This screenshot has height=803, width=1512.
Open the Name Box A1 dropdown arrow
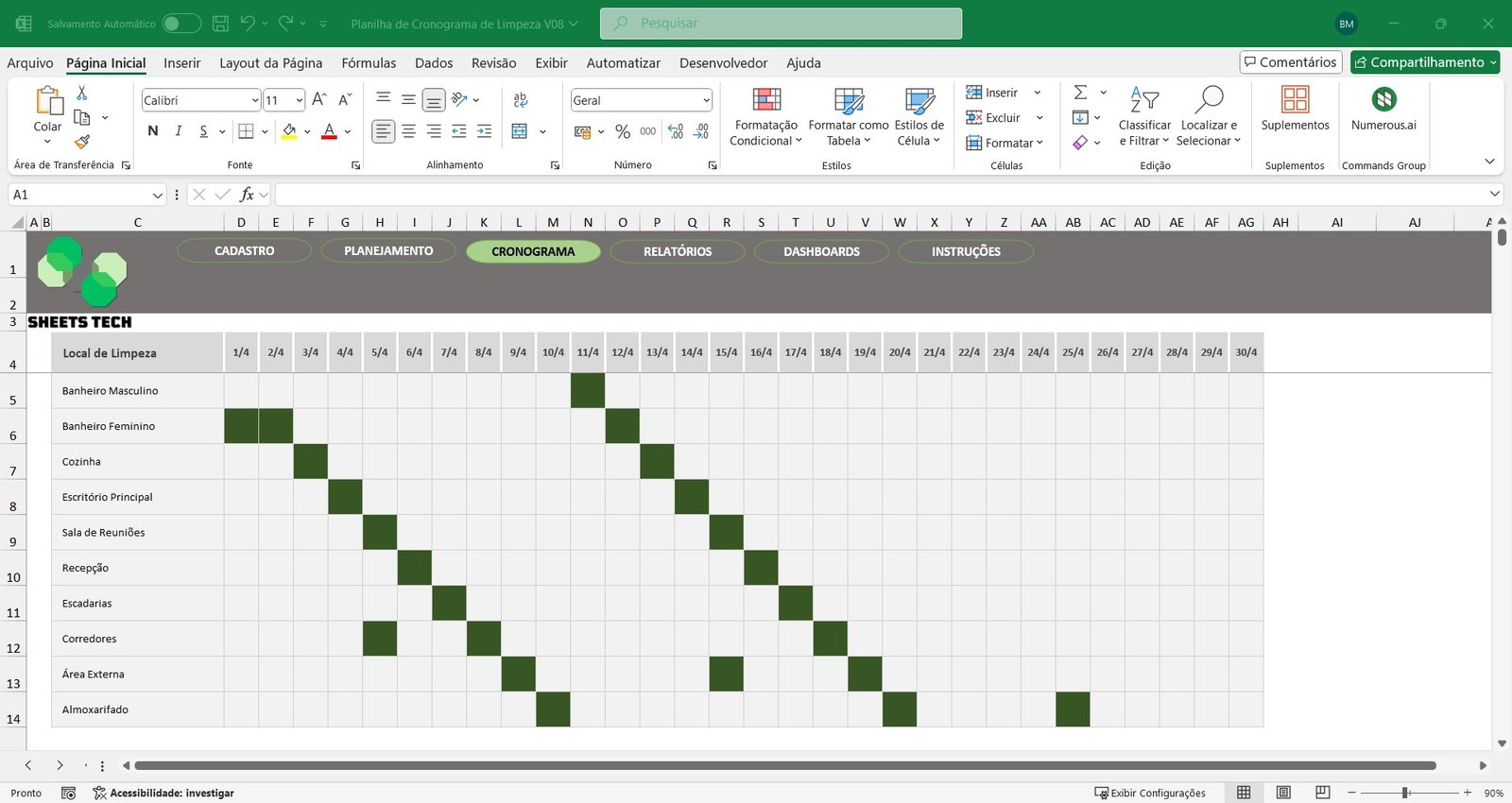click(x=158, y=195)
